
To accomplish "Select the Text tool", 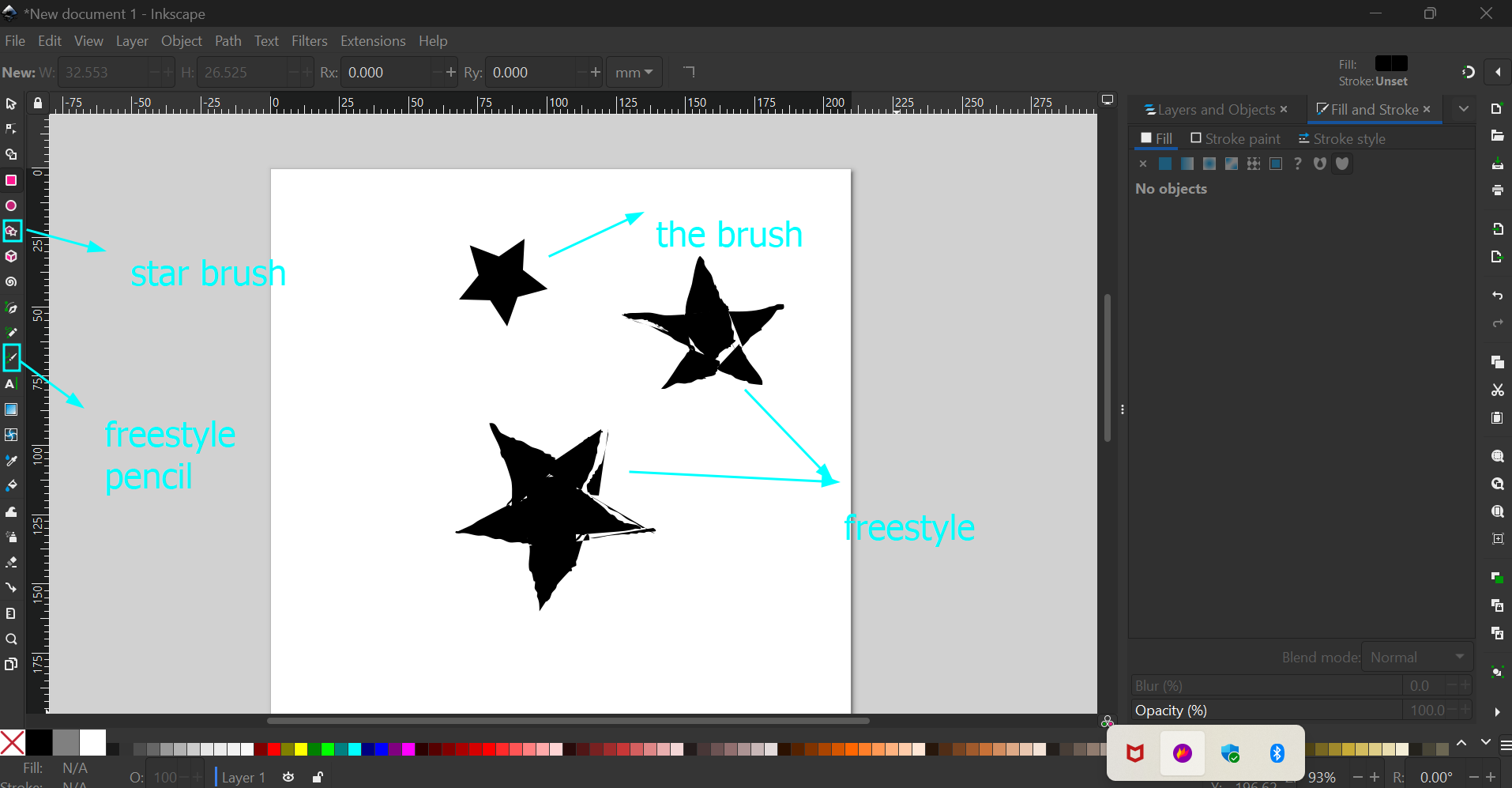I will (x=11, y=384).
